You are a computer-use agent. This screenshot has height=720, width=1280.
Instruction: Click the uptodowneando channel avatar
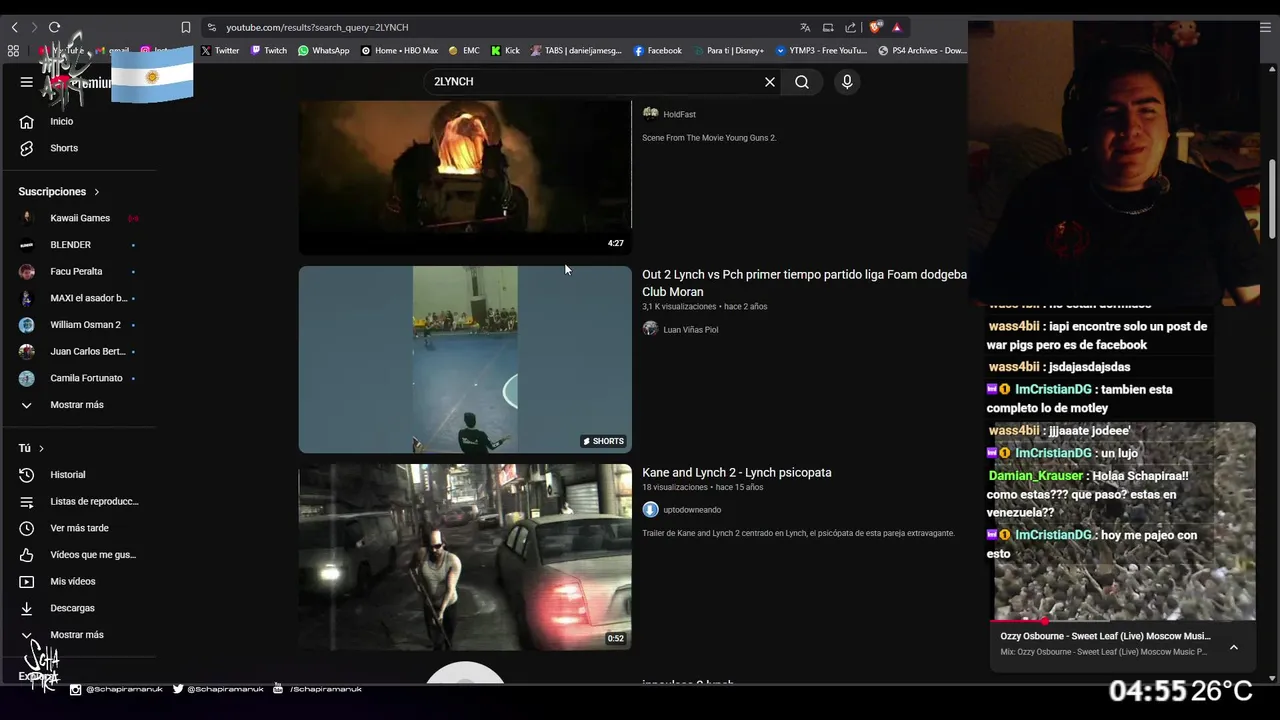coord(650,510)
